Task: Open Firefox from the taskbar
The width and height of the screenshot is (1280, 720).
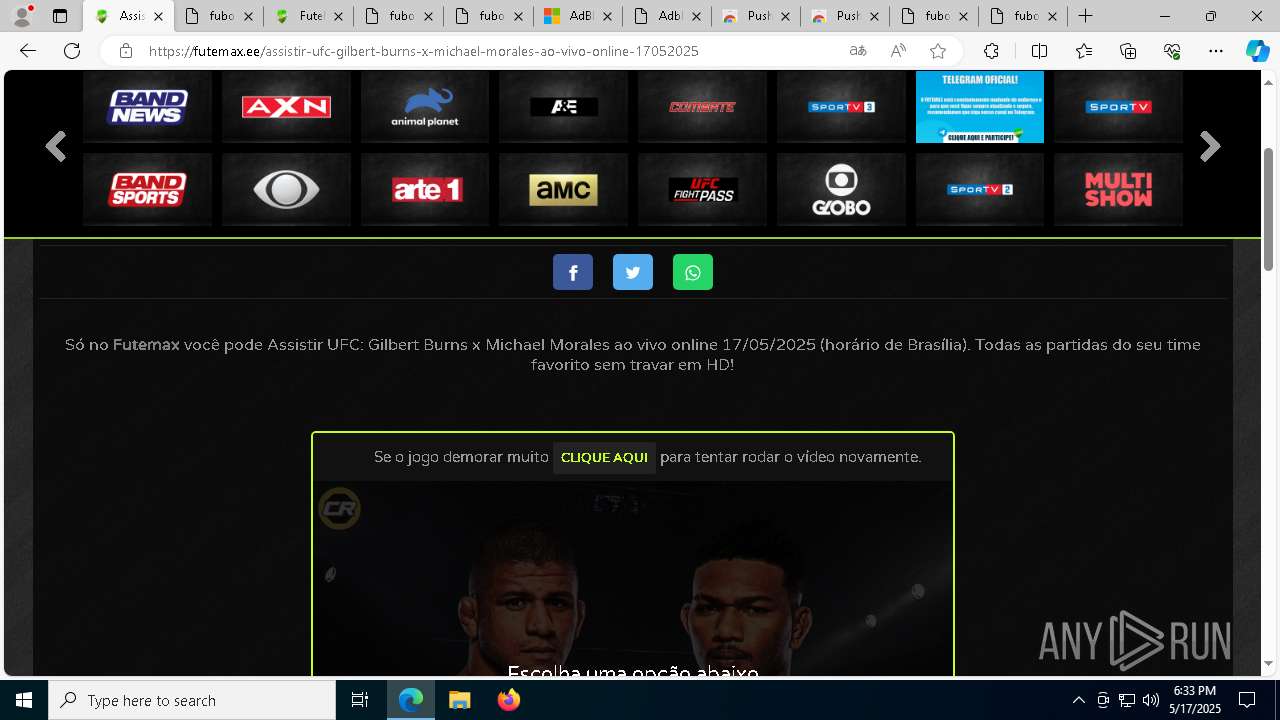Action: 509,700
